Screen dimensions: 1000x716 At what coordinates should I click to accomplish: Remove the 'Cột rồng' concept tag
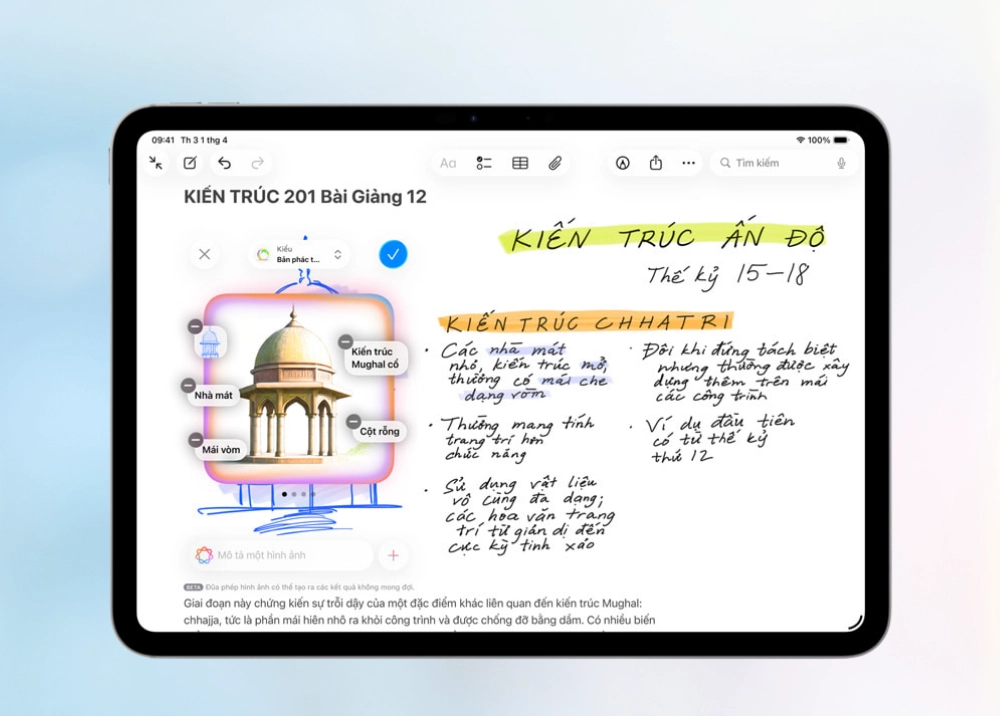(x=353, y=420)
